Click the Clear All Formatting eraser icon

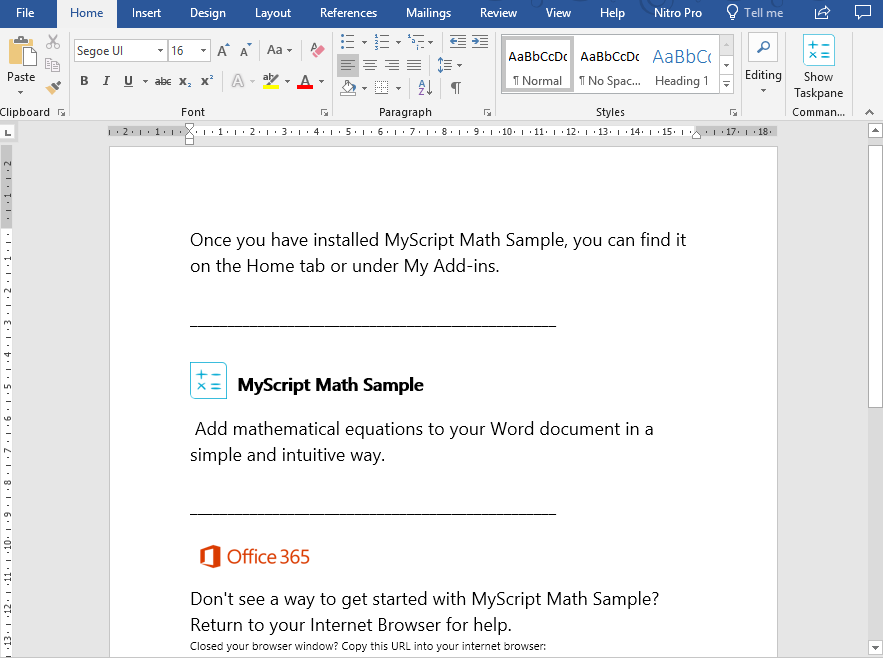317,50
